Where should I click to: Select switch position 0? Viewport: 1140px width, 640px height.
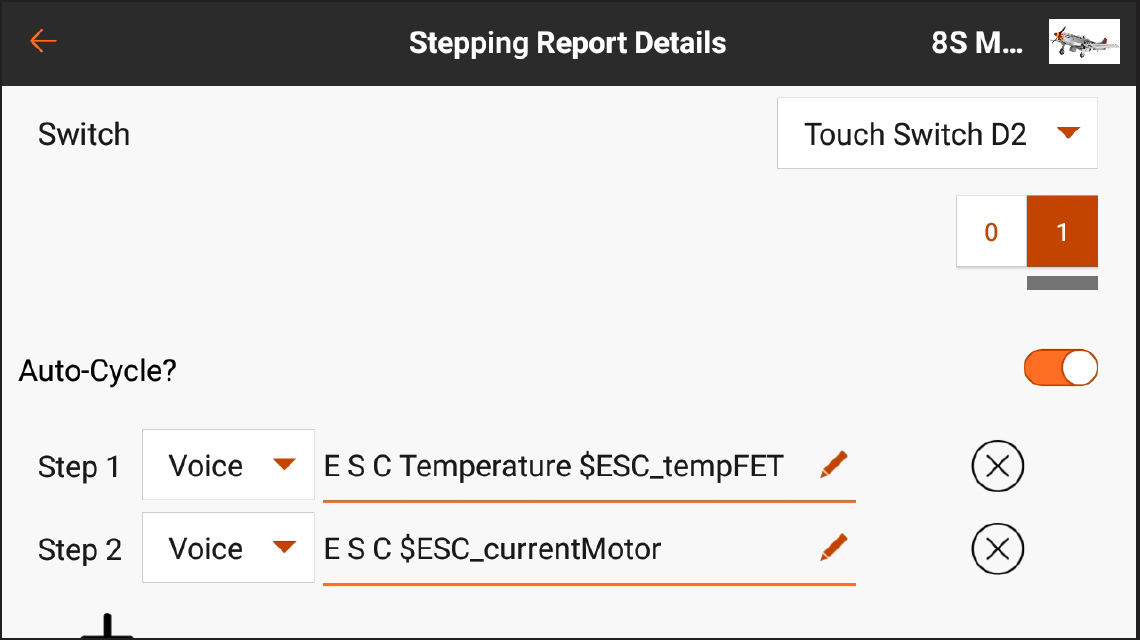(x=991, y=231)
